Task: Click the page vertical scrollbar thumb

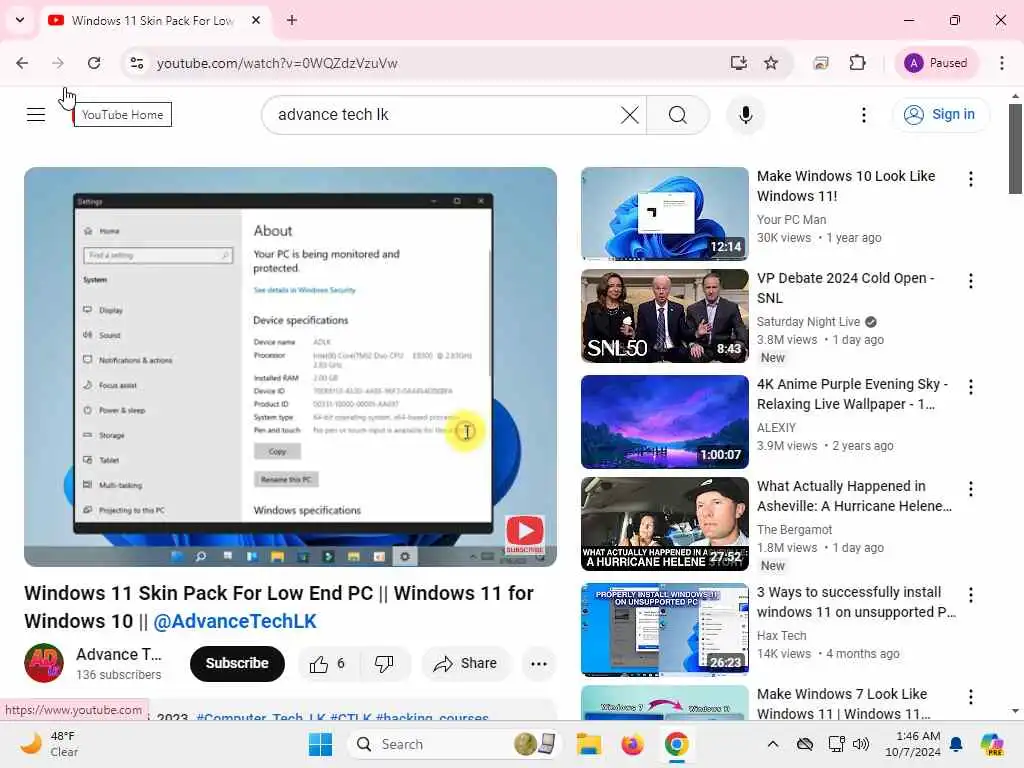Action: tap(1015, 149)
